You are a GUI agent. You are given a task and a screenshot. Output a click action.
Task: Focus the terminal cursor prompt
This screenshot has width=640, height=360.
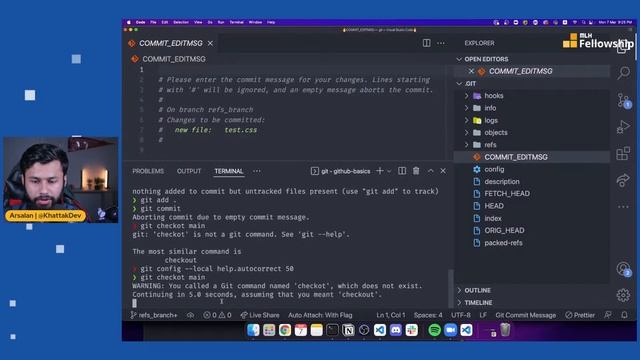[x=135, y=303]
